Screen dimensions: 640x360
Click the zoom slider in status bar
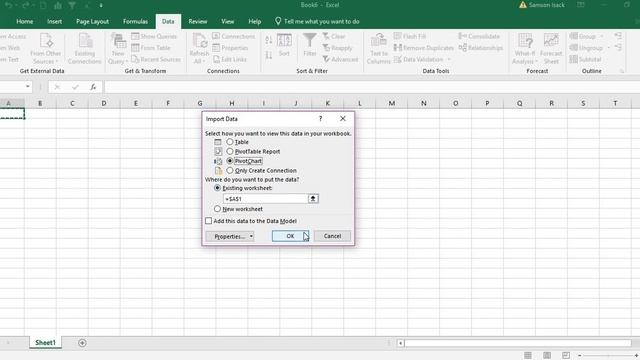tap(608, 356)
